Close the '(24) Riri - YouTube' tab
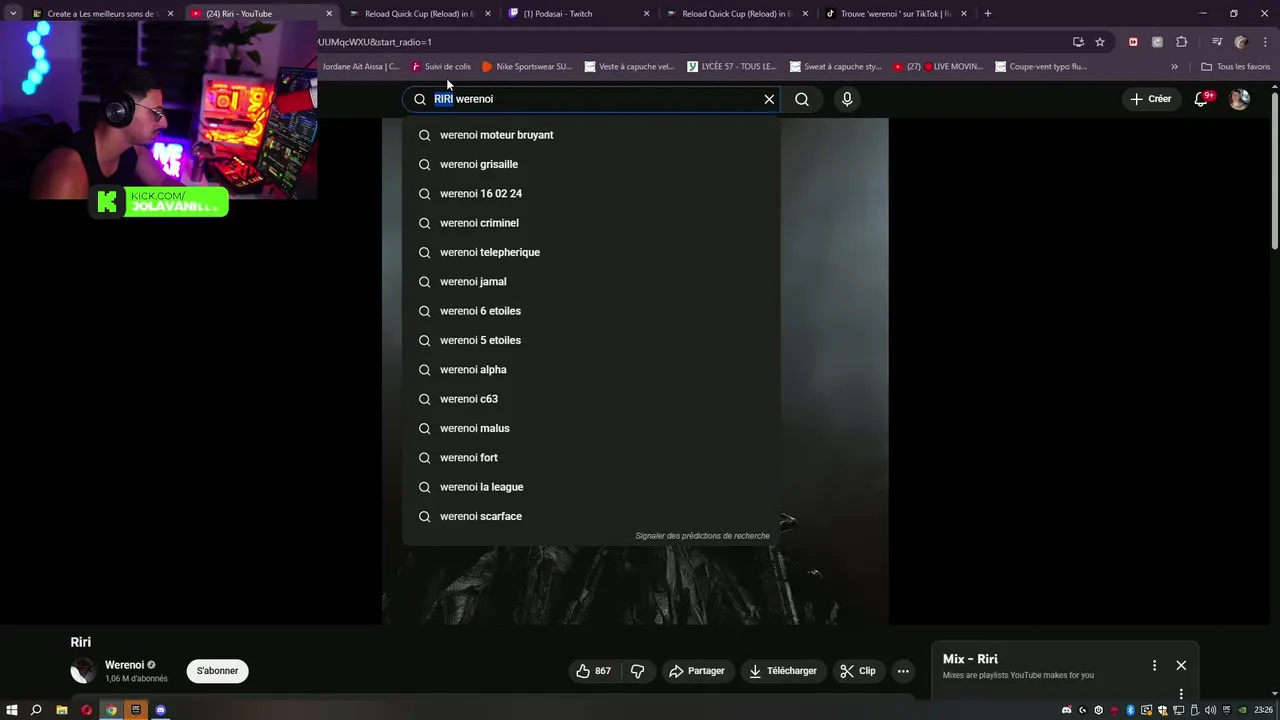 (329, 14)
